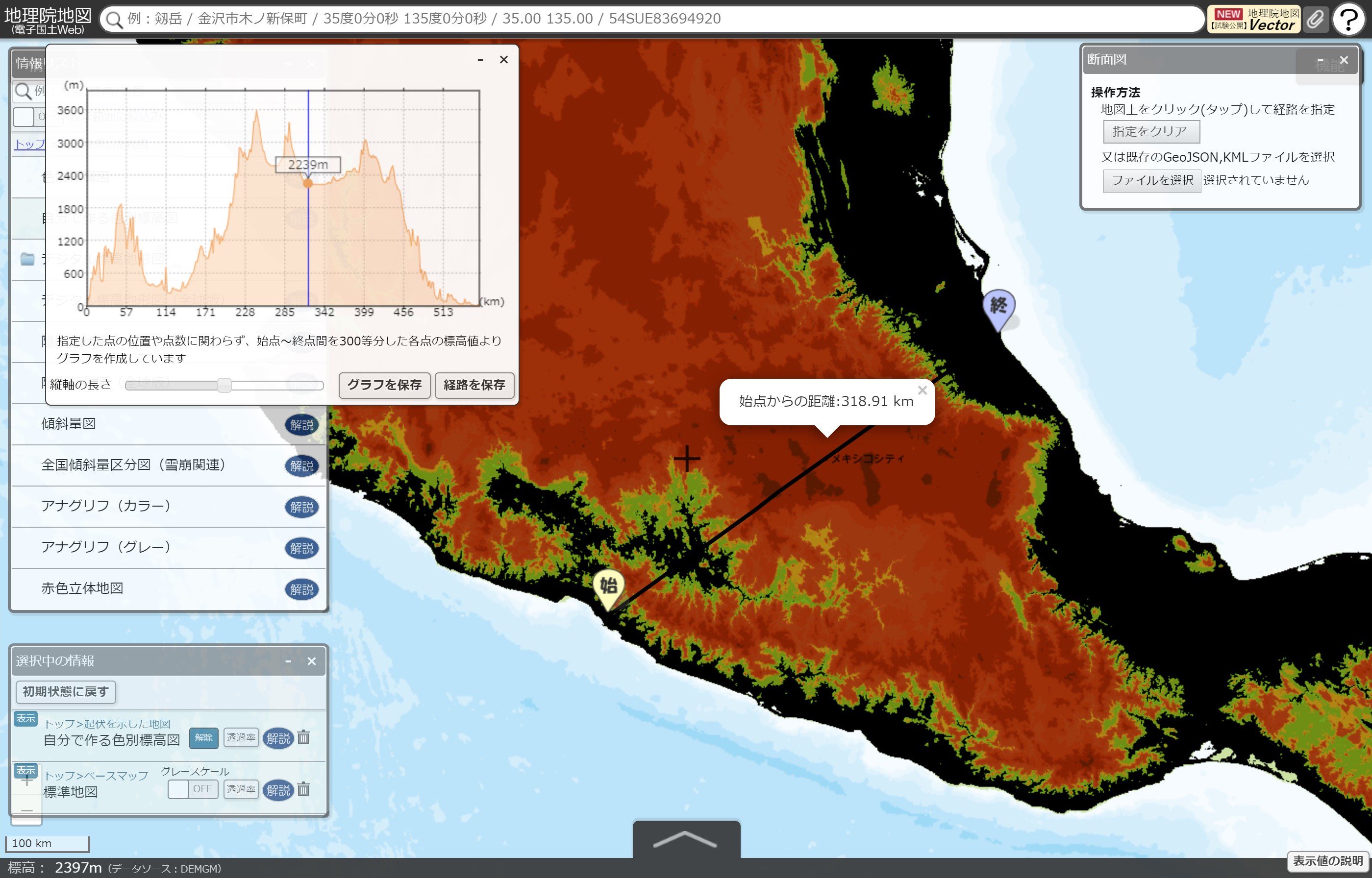Close the 断面図 panel
This screenshot has height=878, width=1372.
point(1344,60)
